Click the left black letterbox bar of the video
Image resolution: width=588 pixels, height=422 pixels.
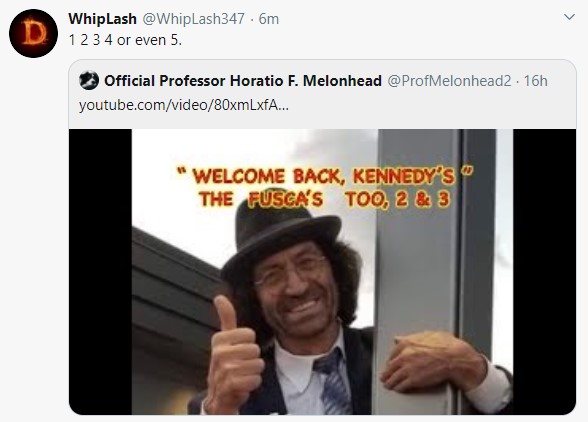[100, 272]
